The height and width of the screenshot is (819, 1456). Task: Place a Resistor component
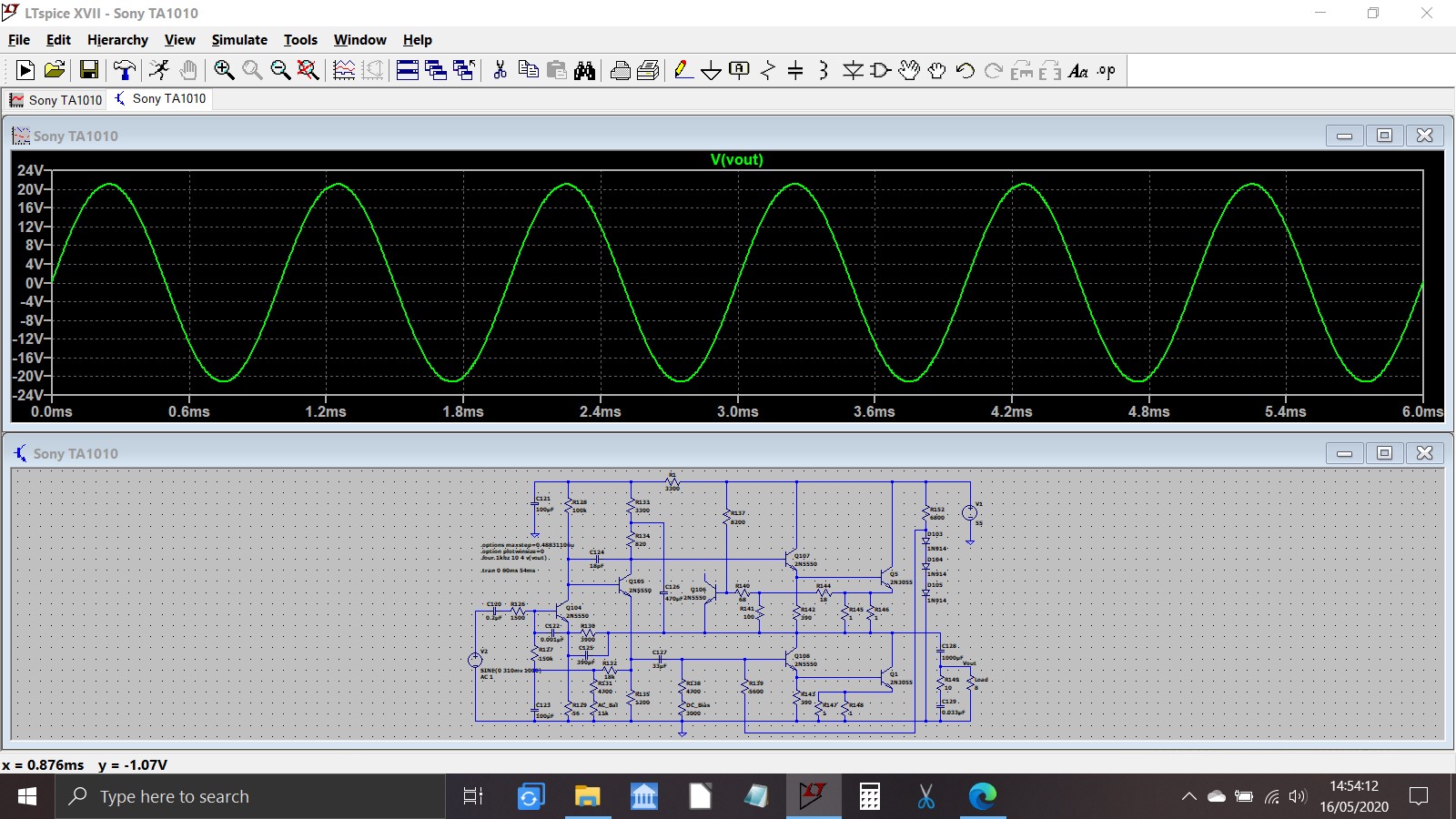pos(768,70)
